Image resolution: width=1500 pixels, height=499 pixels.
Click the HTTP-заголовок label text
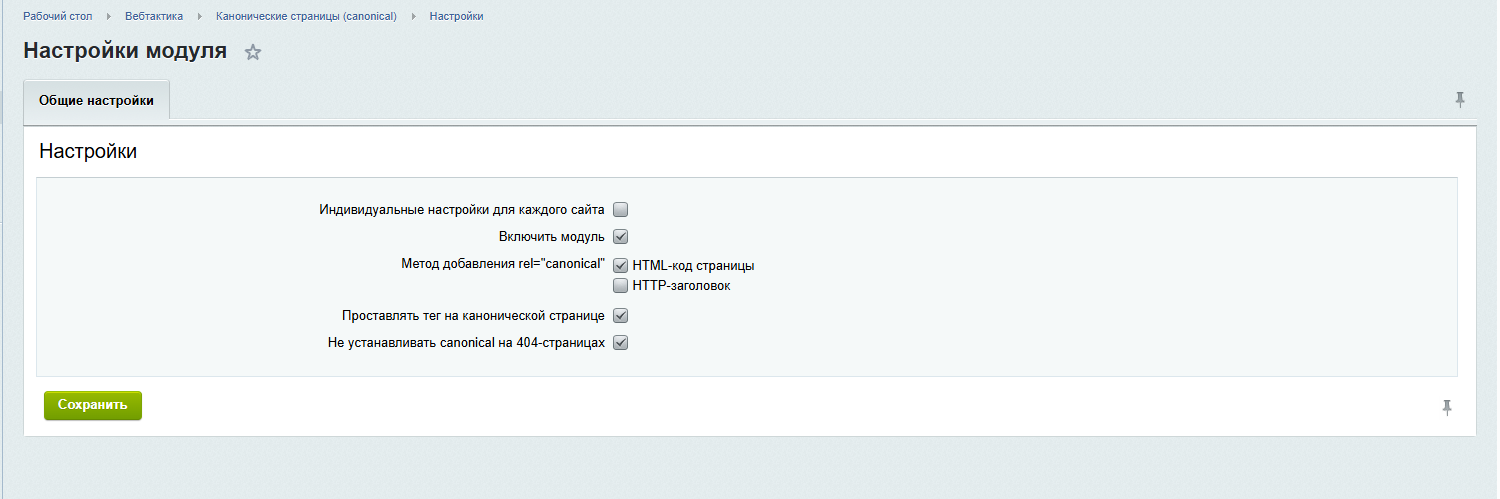681,286
